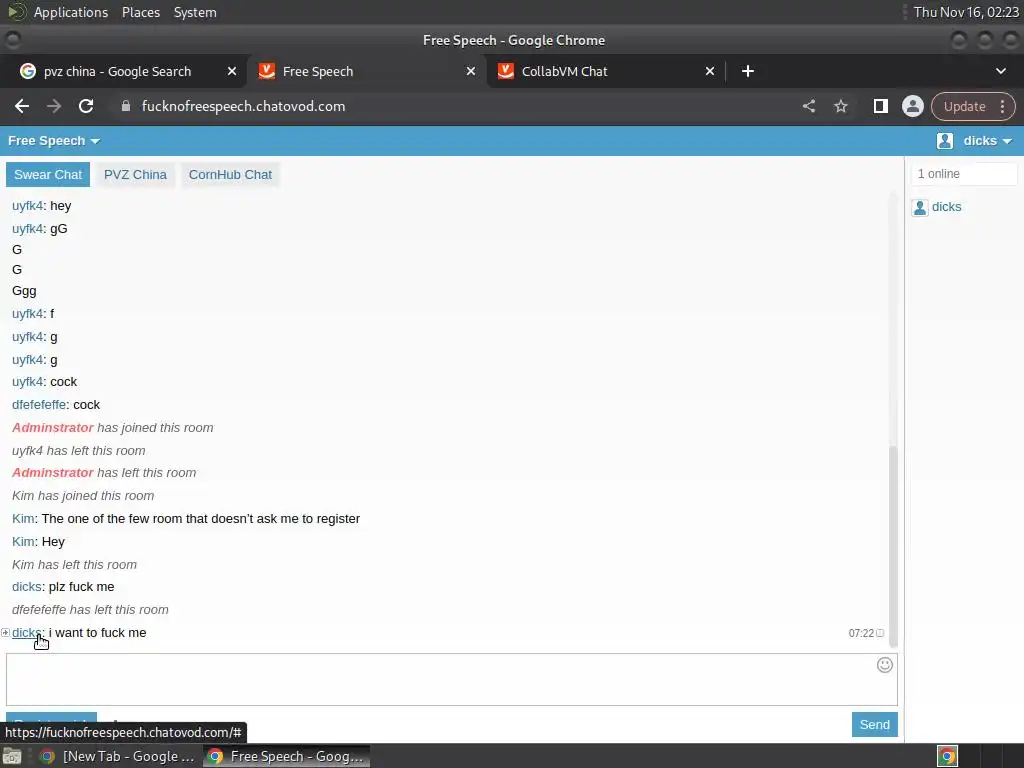
Task: Click the dicks username on the plz message
Action: tap(27, 586)
